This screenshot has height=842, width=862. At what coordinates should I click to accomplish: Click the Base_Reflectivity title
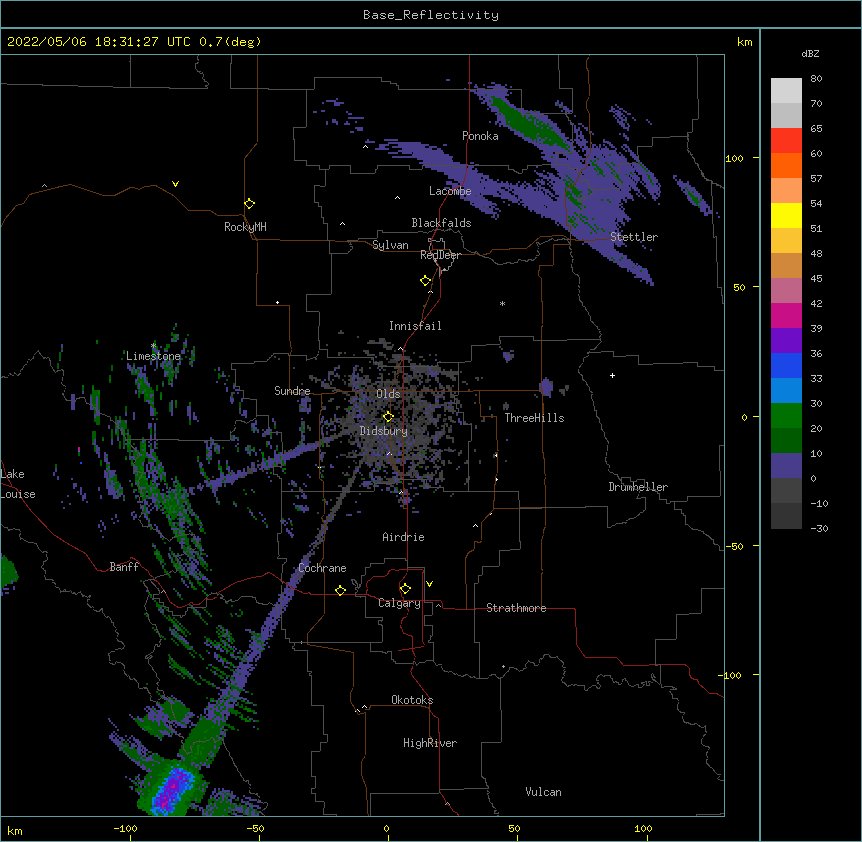431,15
